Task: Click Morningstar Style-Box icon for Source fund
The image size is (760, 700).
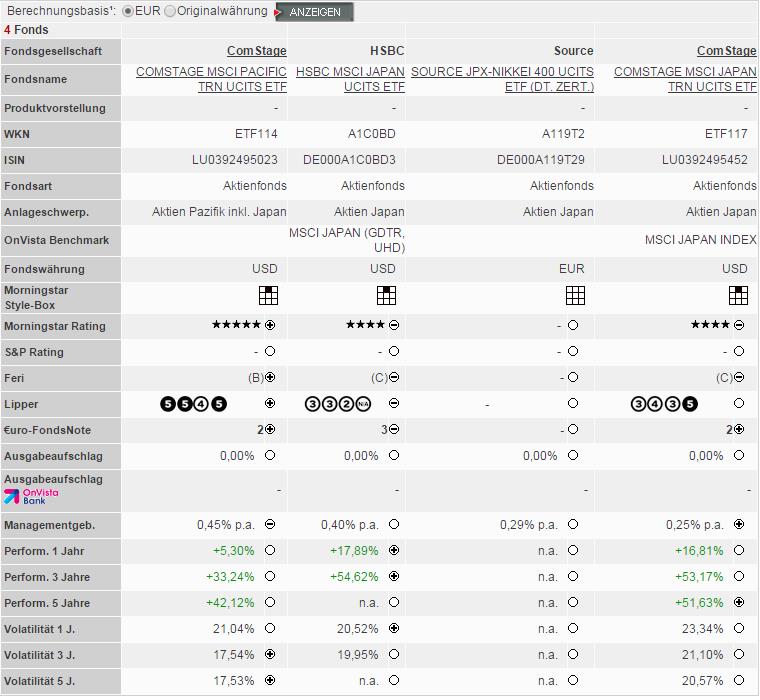Action: point(575,295)
